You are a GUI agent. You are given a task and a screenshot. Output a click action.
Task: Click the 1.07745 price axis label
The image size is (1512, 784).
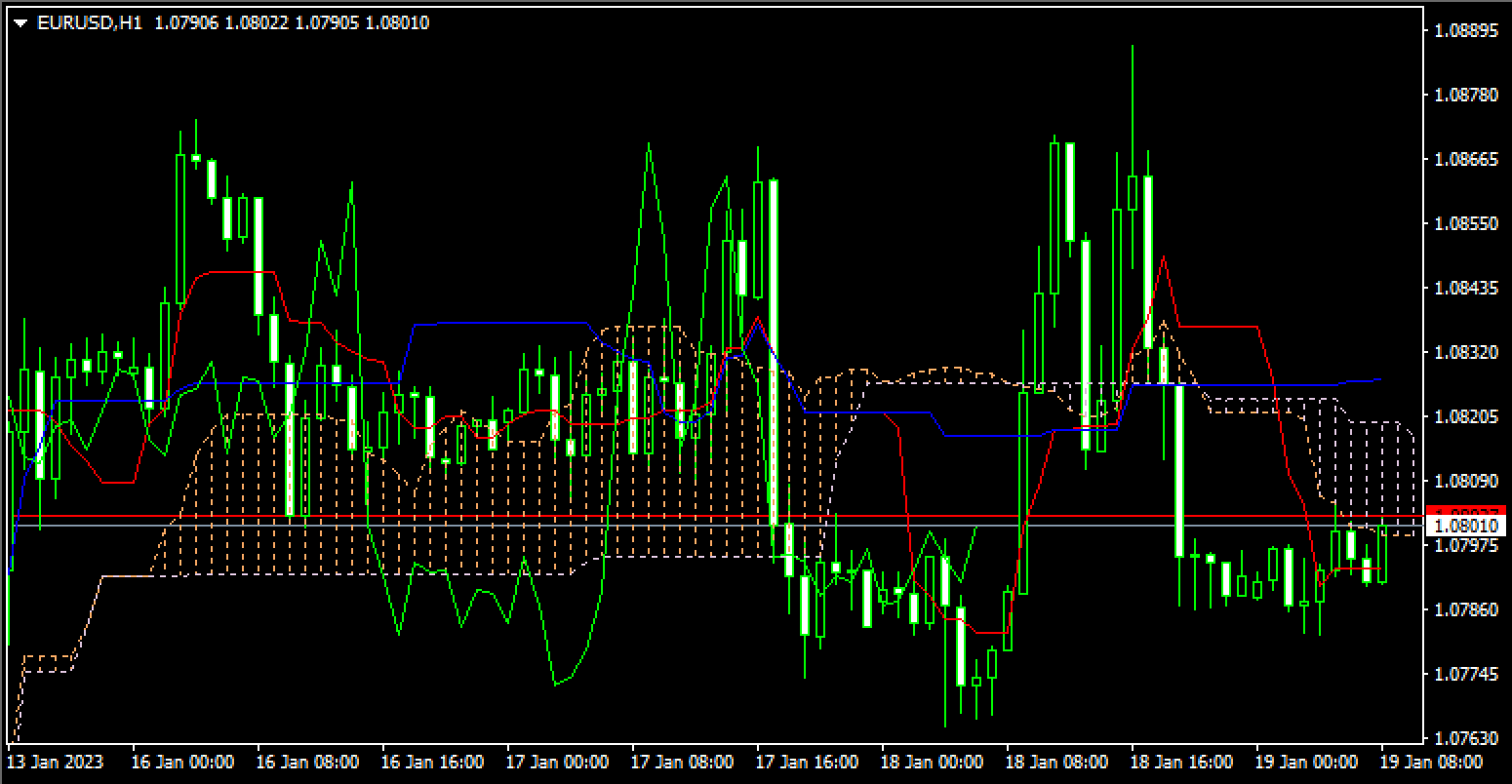(1465, 674)
